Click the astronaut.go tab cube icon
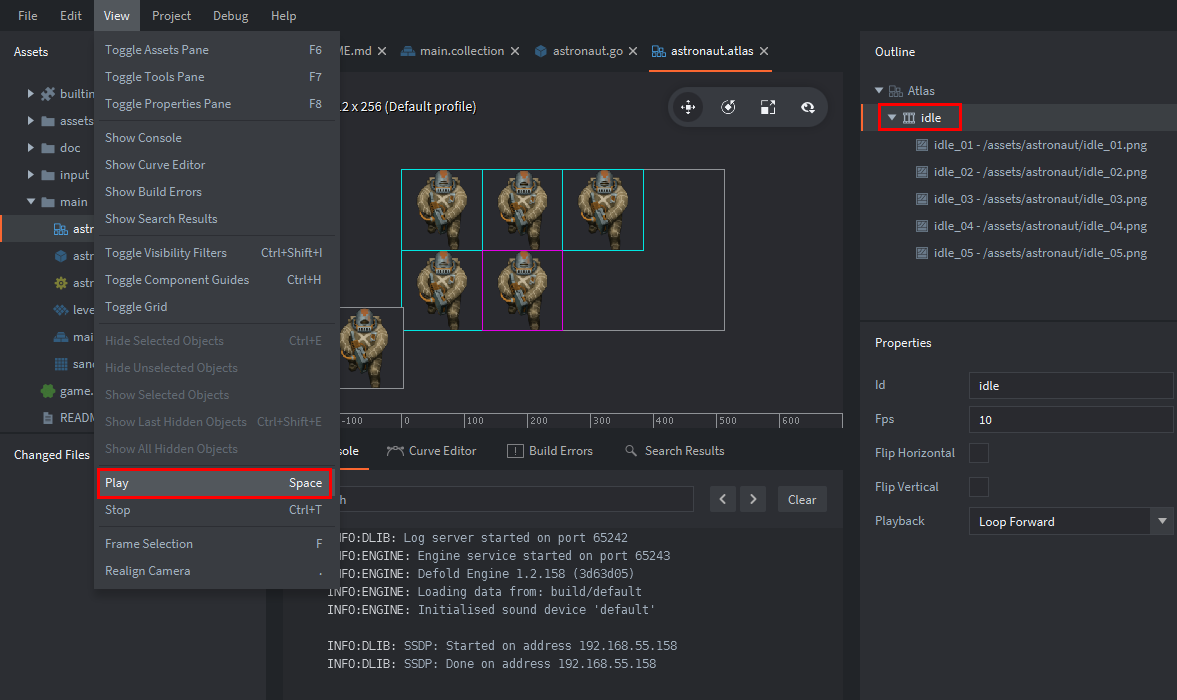 (540, 51)
